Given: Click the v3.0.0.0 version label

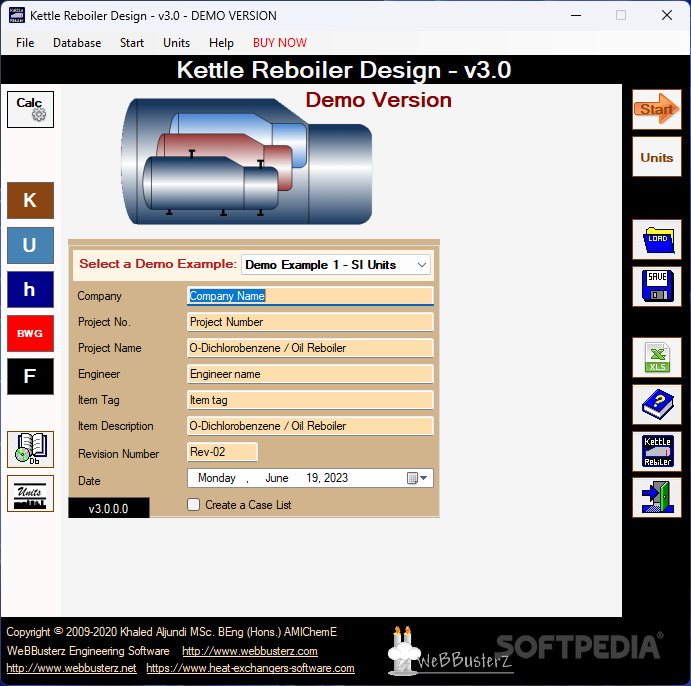Looking at the screenshot, I should coord(108,508).
